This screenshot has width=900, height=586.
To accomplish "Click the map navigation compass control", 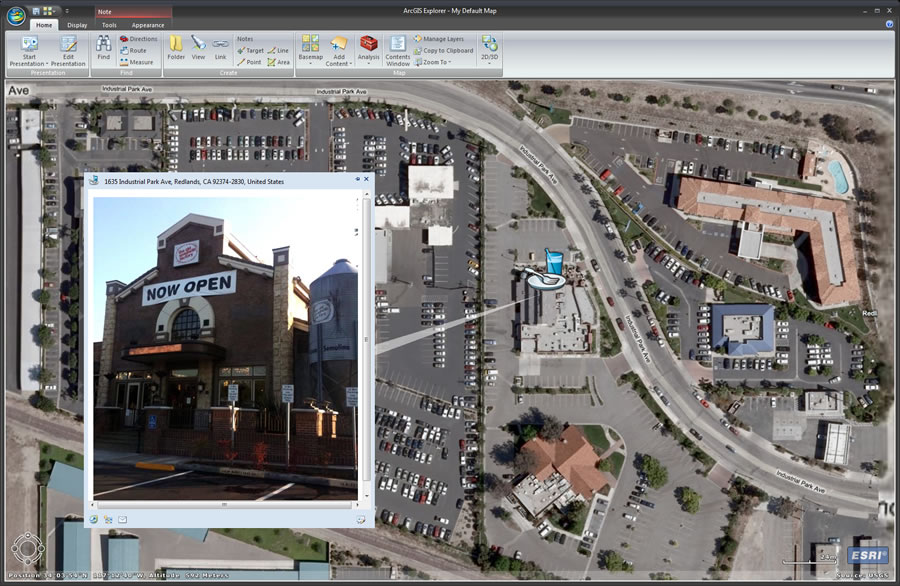I will point(28,549).
